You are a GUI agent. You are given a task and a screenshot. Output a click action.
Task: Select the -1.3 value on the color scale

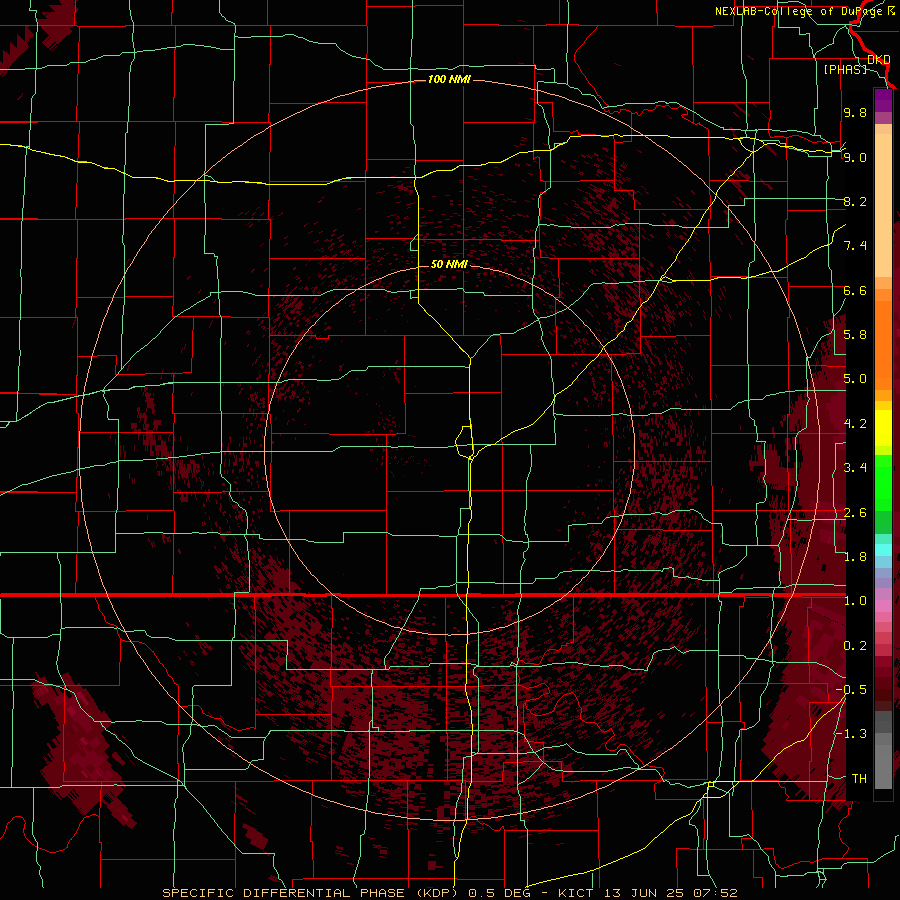click(x=851, y=734)
